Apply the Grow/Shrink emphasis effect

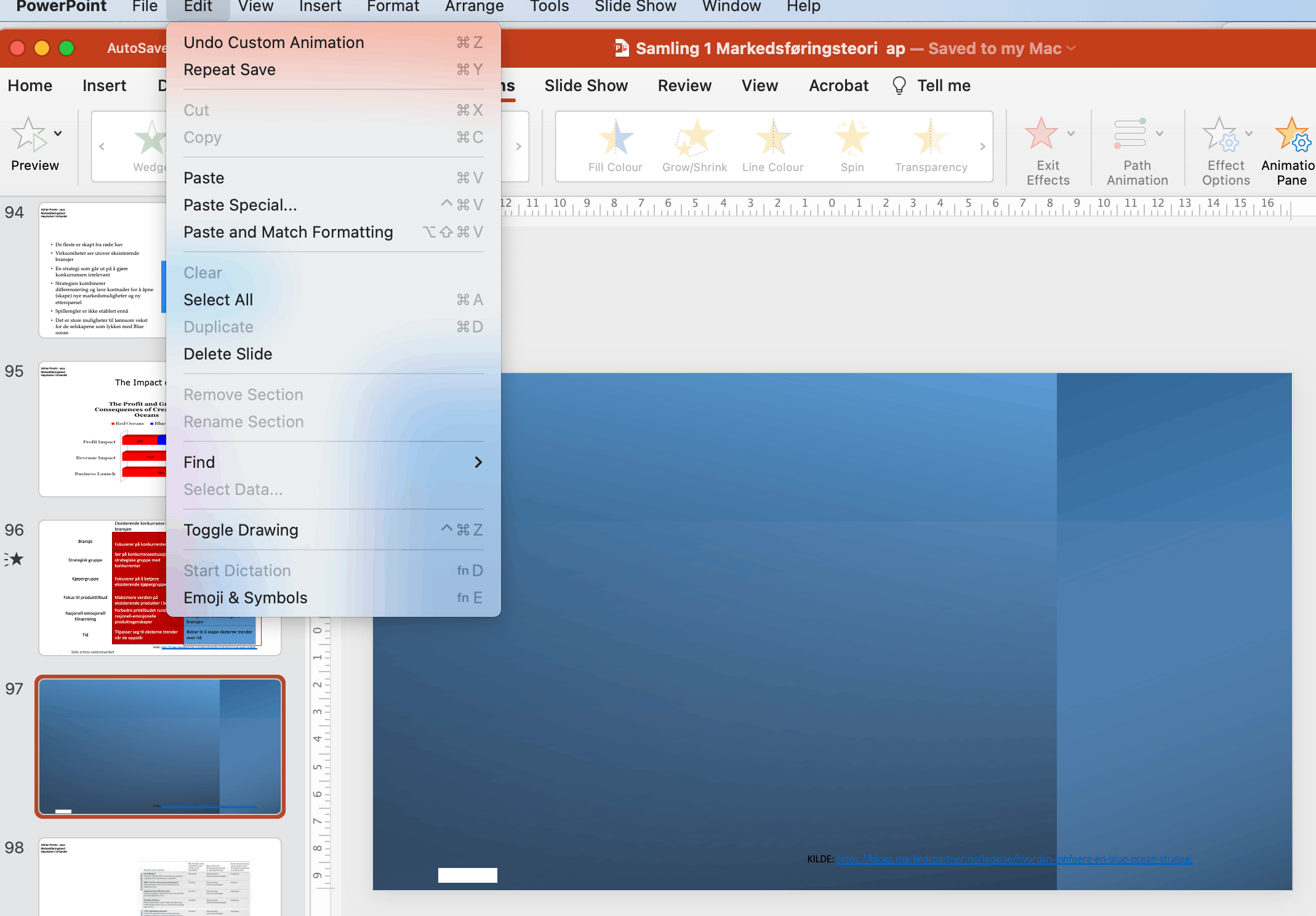coord(694,146)
